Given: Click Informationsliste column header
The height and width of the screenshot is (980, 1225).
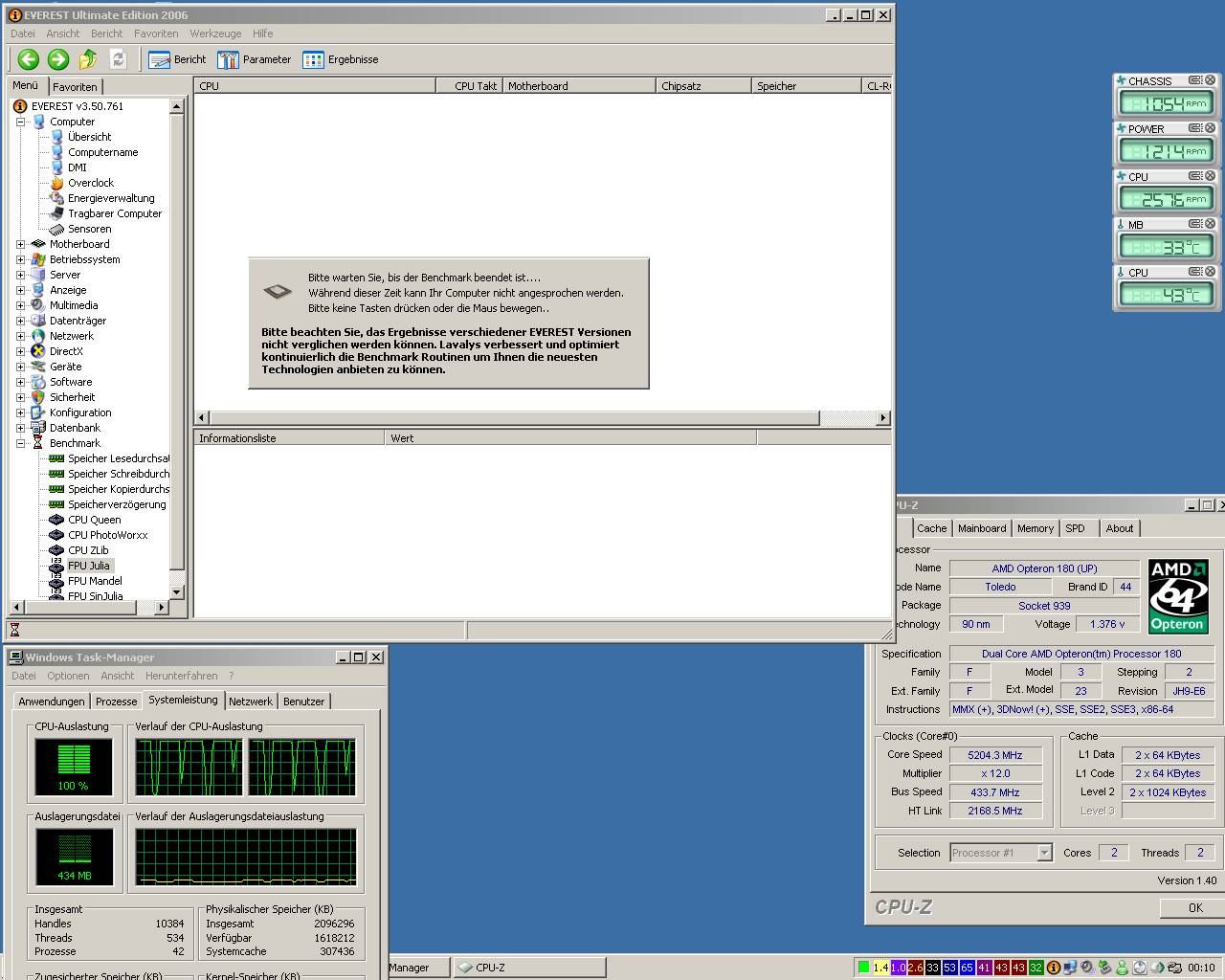Looking at the screenshot, I should tap(289, 438).
